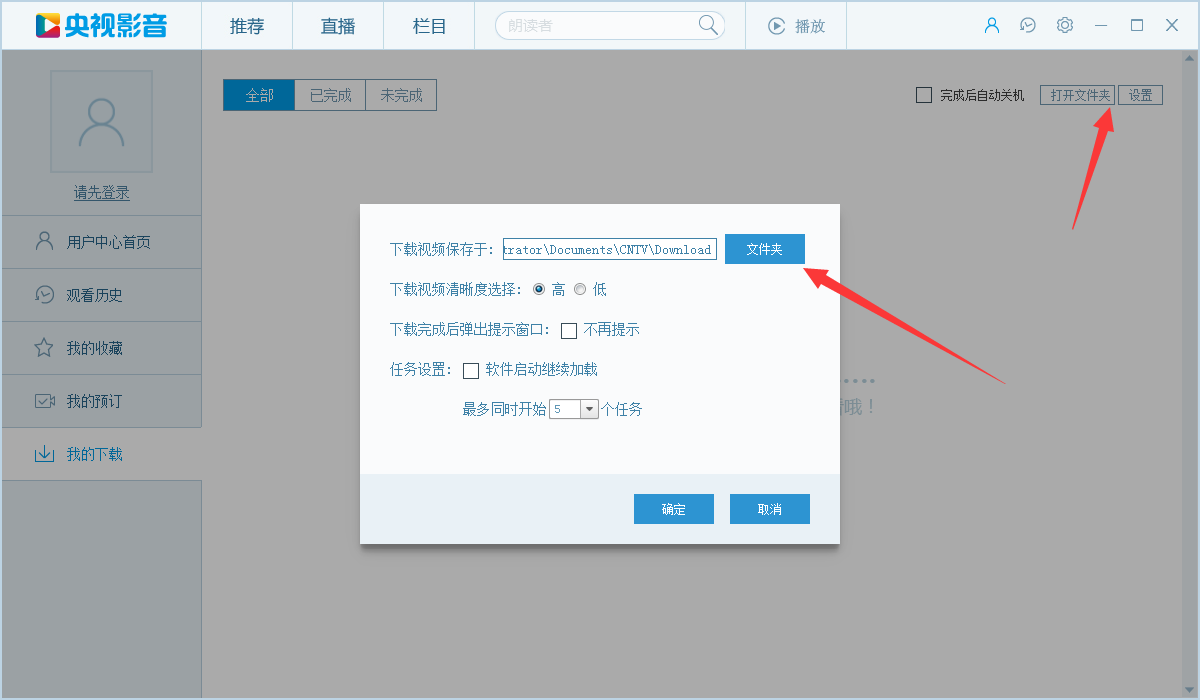Switch to the 未完成 filter tab
Viewport: 1200px width, 700px height.
click(400, 94)
